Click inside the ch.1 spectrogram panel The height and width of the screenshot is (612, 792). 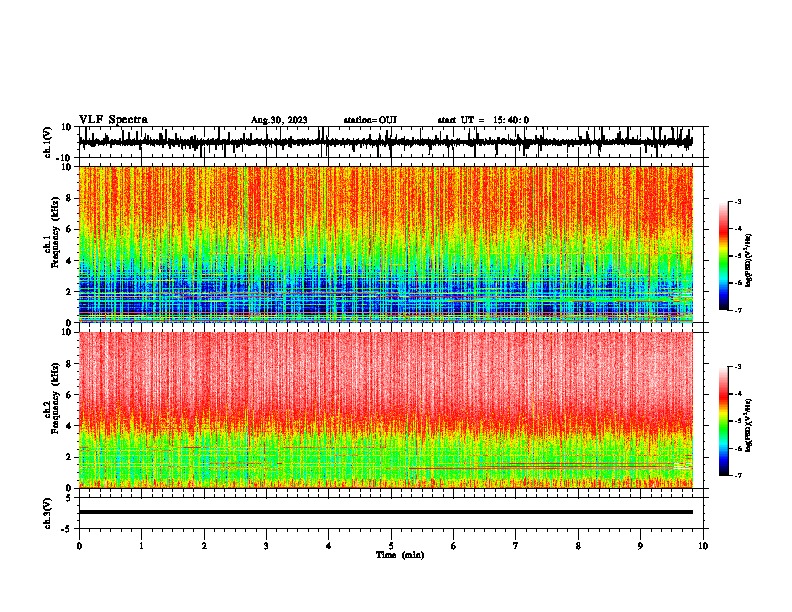[385, 244]
